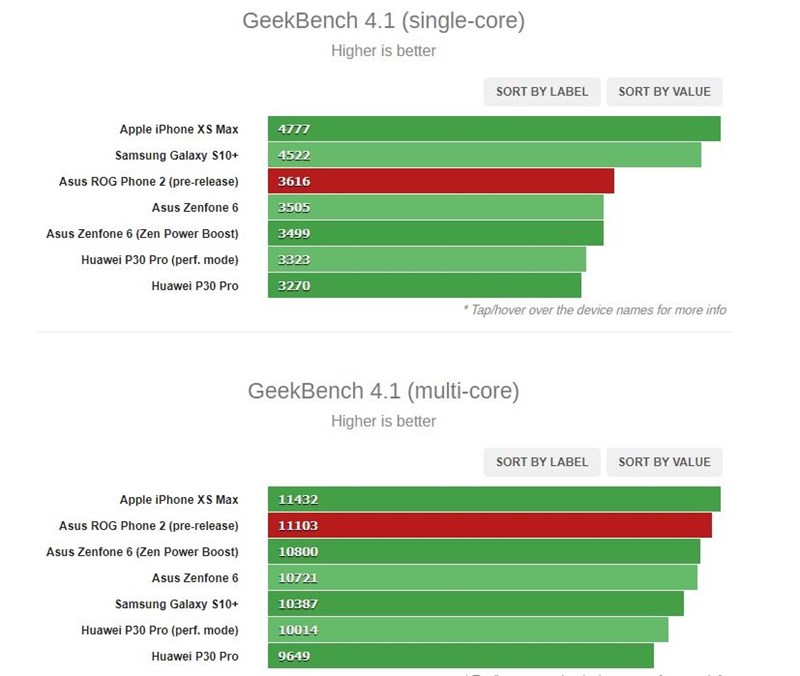Viewport: 800px width, 676px height.
Task: Click the red 3616 single-core bar
Action: 440,181
